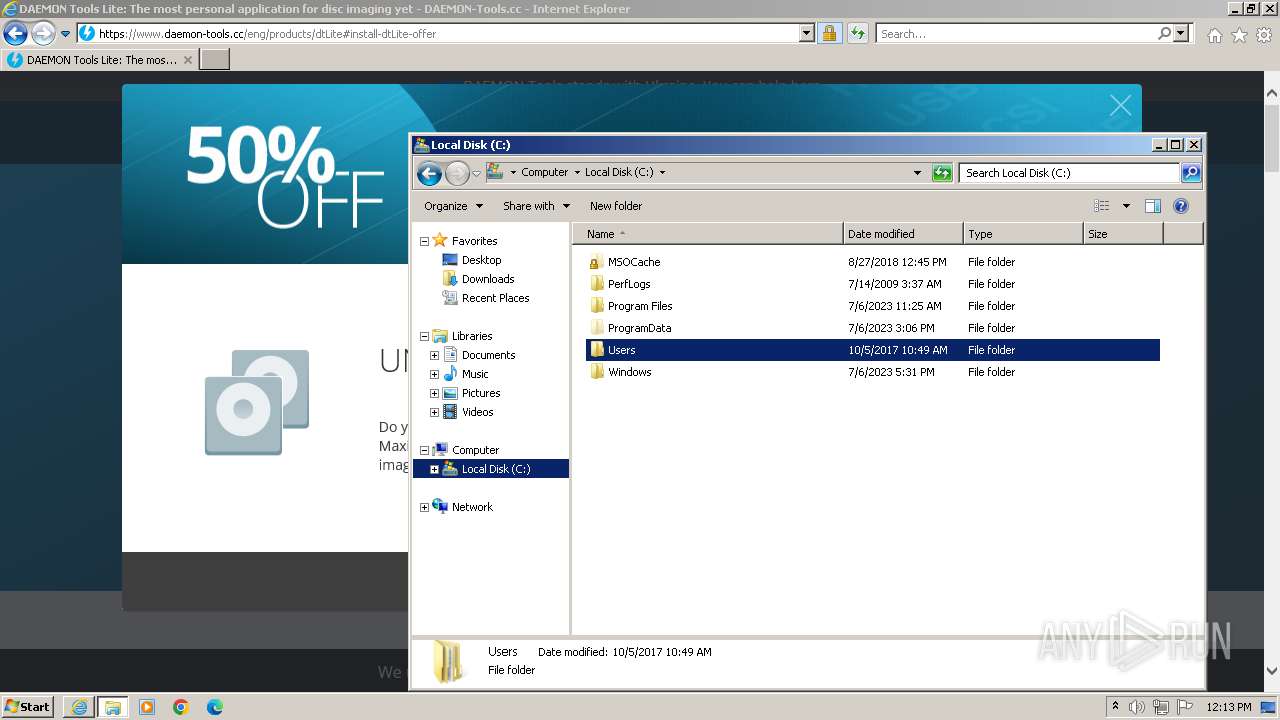The image size is (1280, 720).
Task: Click in the Search Local Disk (C:) box
Action: [x=1068, y=173]
